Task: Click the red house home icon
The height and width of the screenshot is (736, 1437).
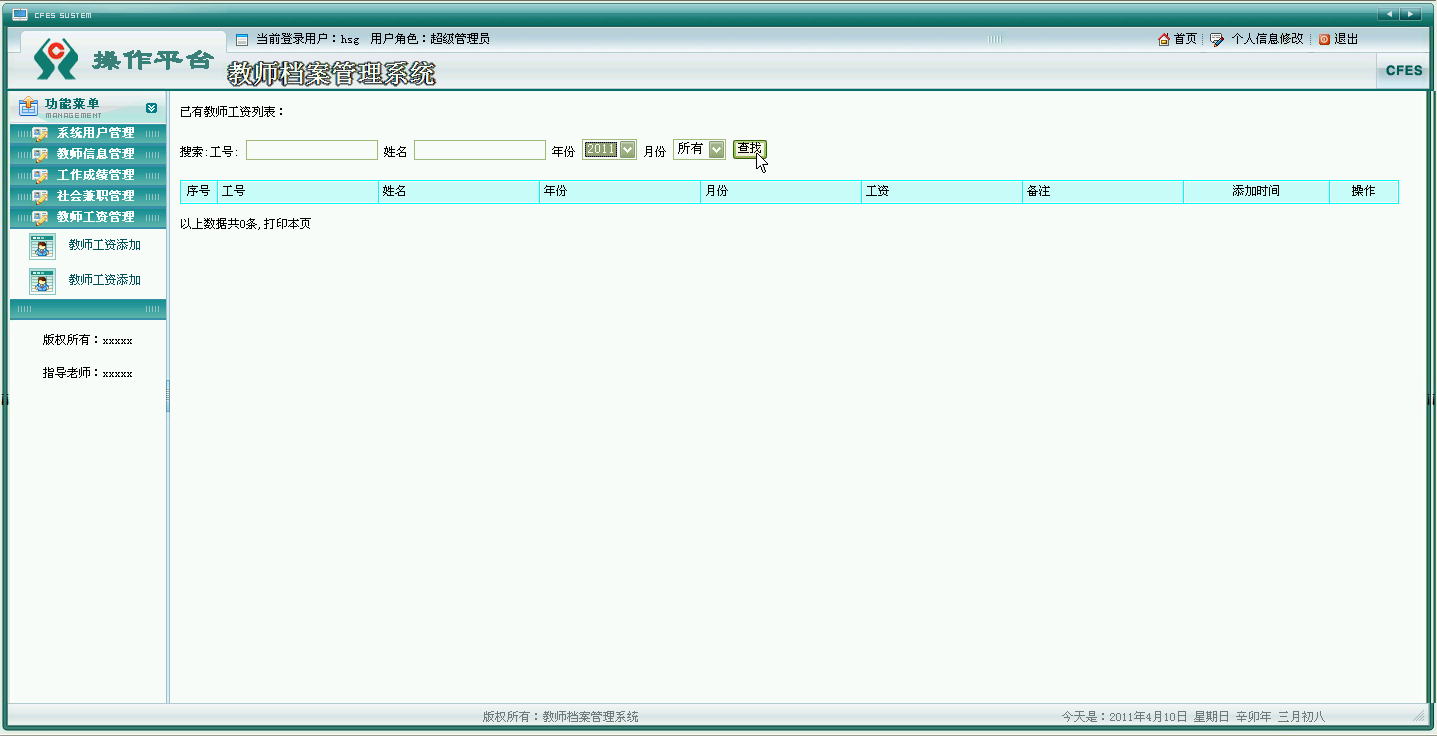Action: (x=1164, y=39)
